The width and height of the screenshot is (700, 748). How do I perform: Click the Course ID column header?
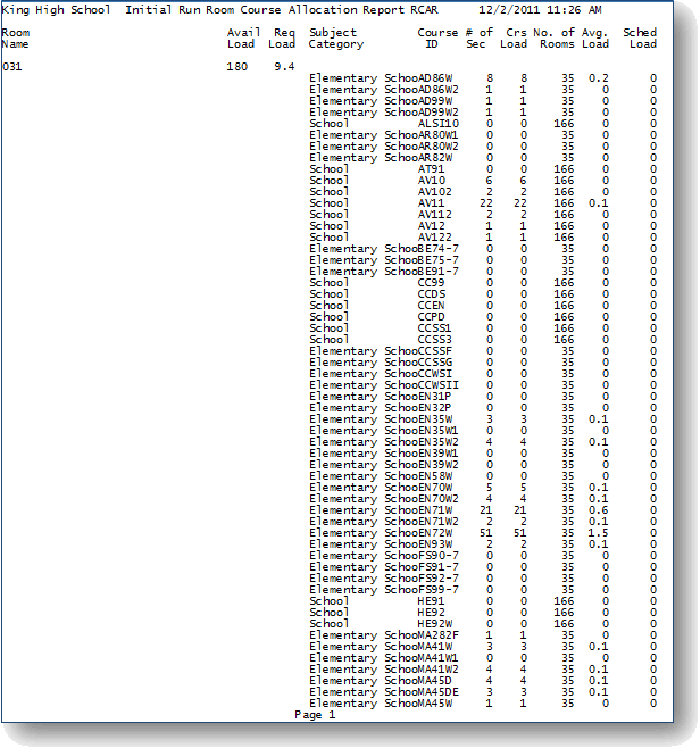(x=437, y=38)
